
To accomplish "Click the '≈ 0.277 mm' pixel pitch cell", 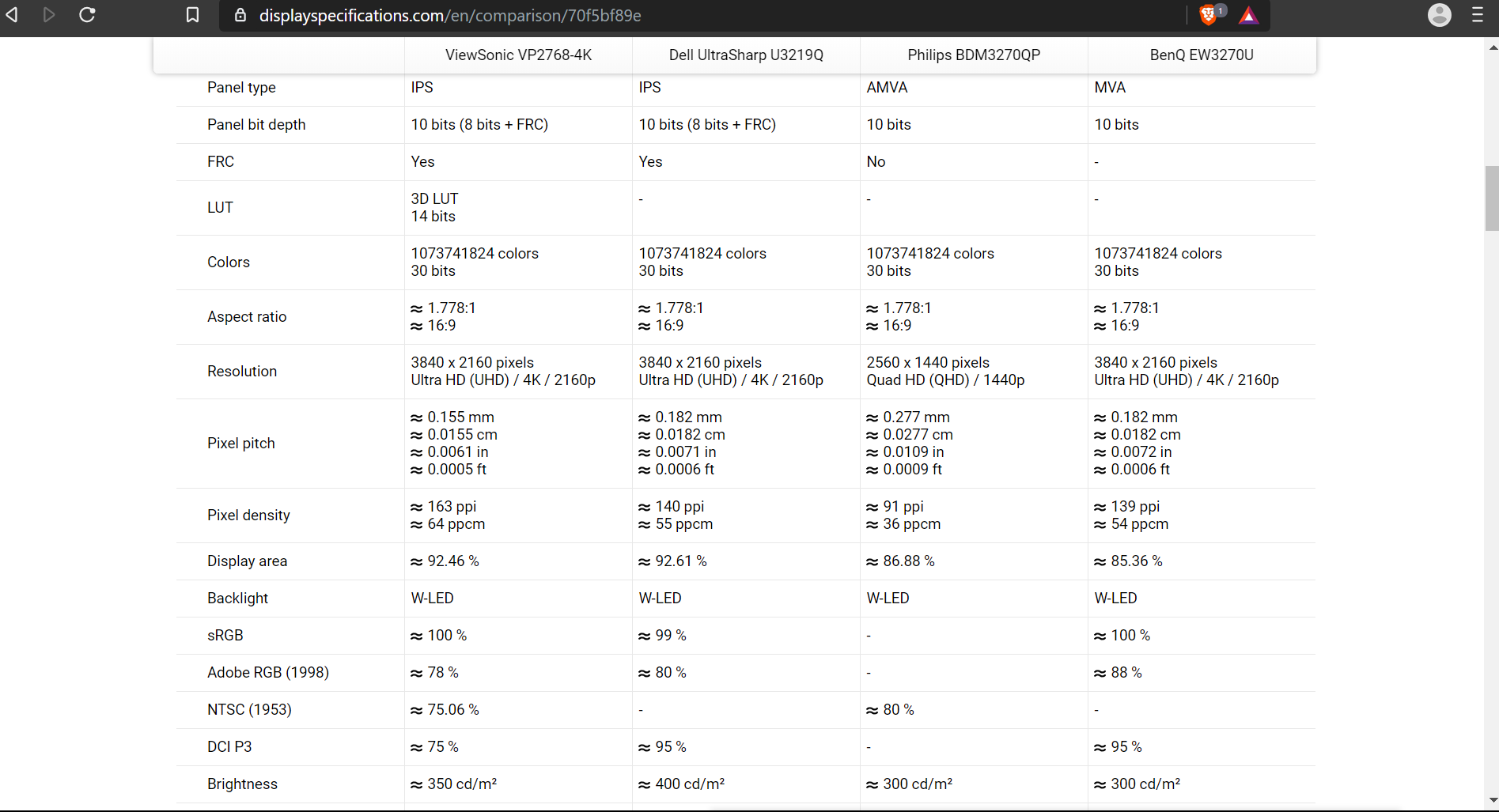I will click(908, 417).
